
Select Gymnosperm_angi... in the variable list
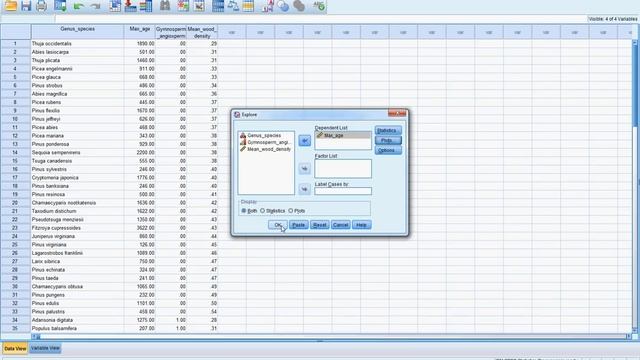[266, 142]
